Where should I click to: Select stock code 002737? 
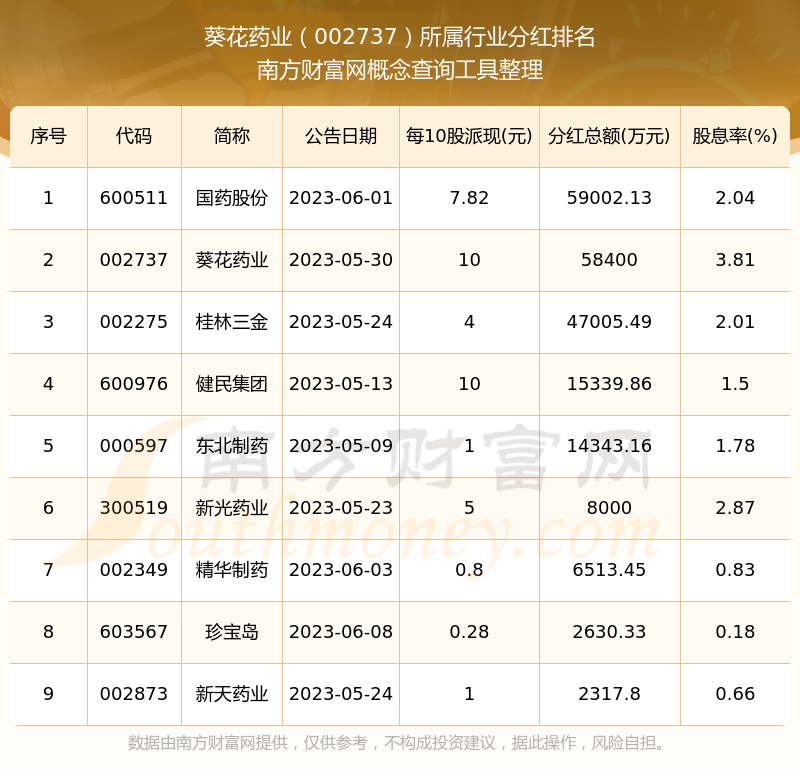(134, 260)
